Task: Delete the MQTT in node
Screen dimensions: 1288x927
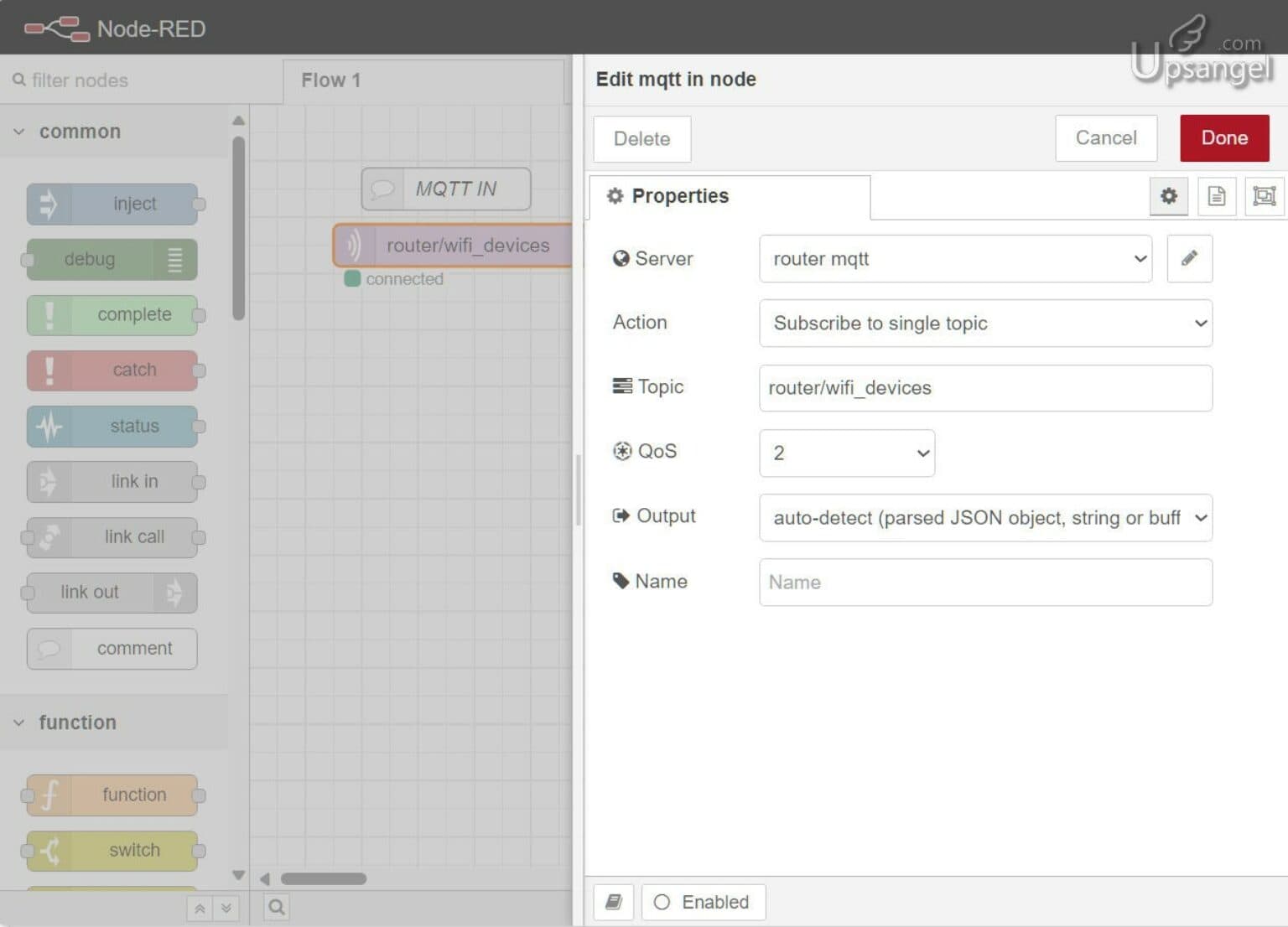Action: [x=641, y=138]
